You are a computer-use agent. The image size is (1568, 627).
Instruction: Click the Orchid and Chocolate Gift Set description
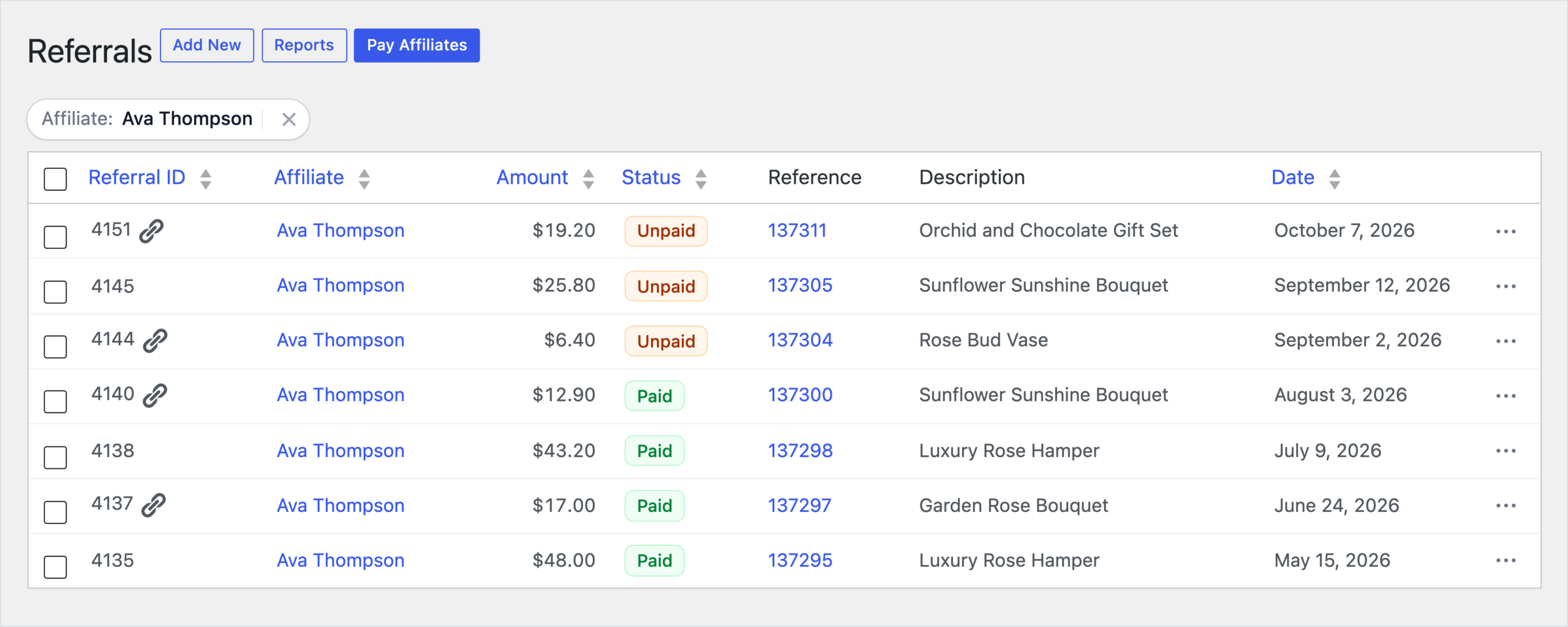tap(1049, 230)
